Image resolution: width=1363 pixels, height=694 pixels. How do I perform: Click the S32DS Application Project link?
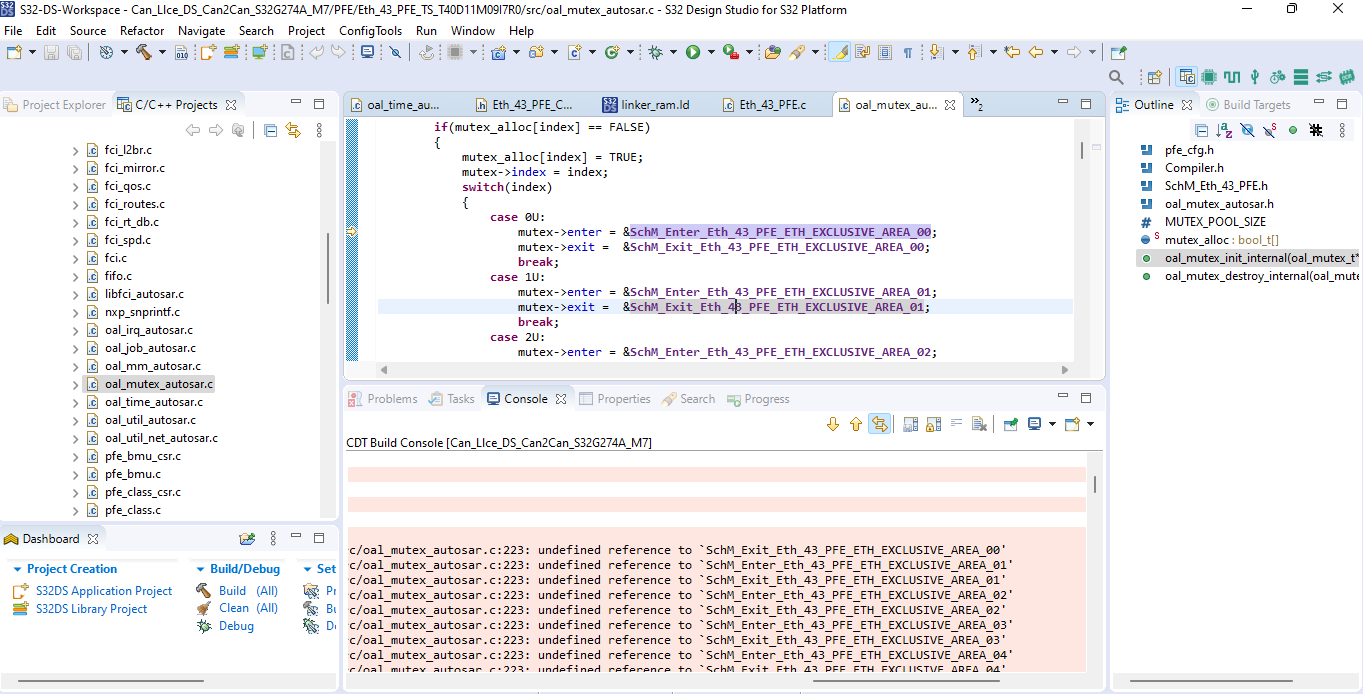point(104,591)
